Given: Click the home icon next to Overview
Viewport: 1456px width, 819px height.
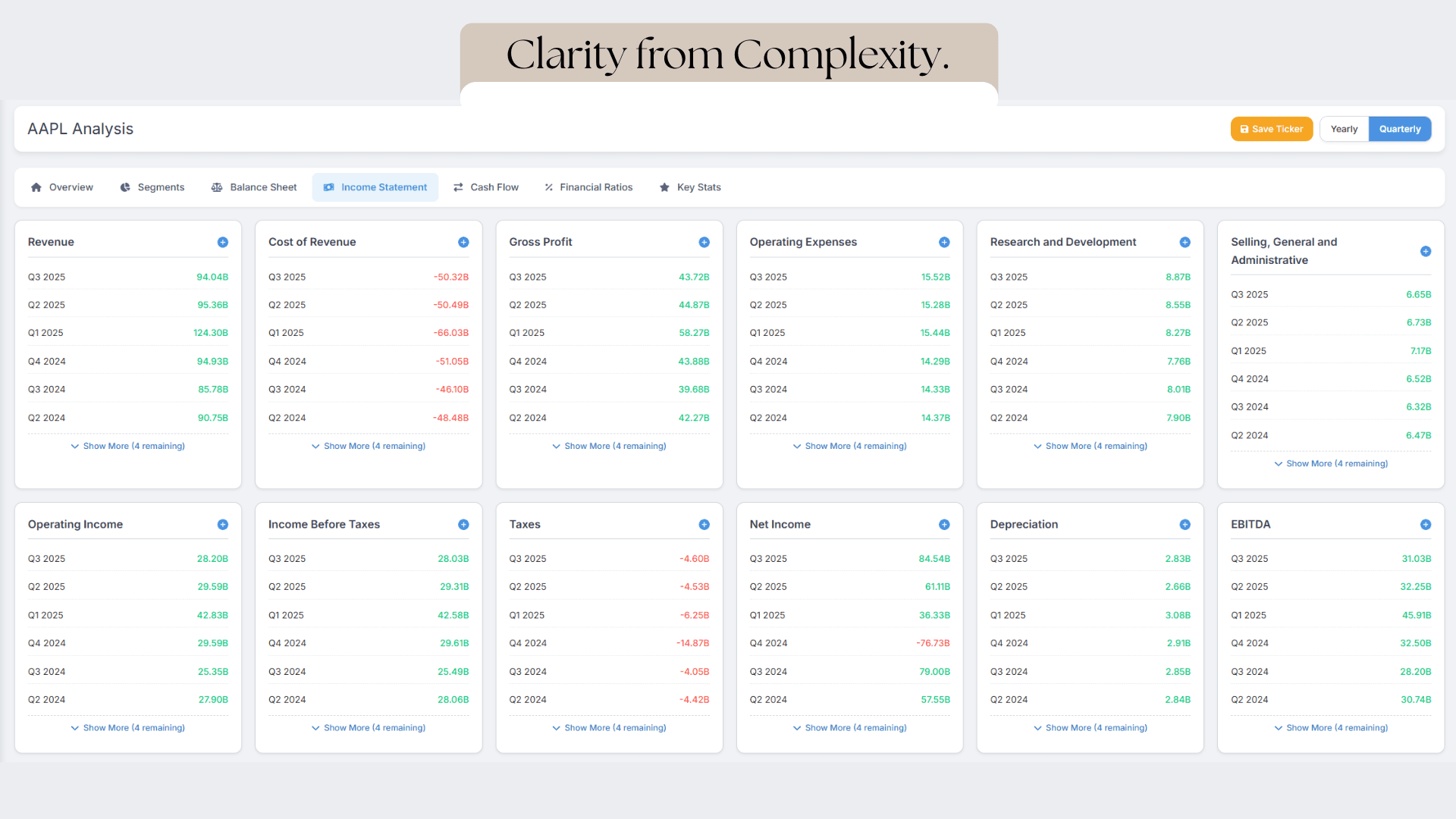Looking at the screenshot, I should pos(36,187).
